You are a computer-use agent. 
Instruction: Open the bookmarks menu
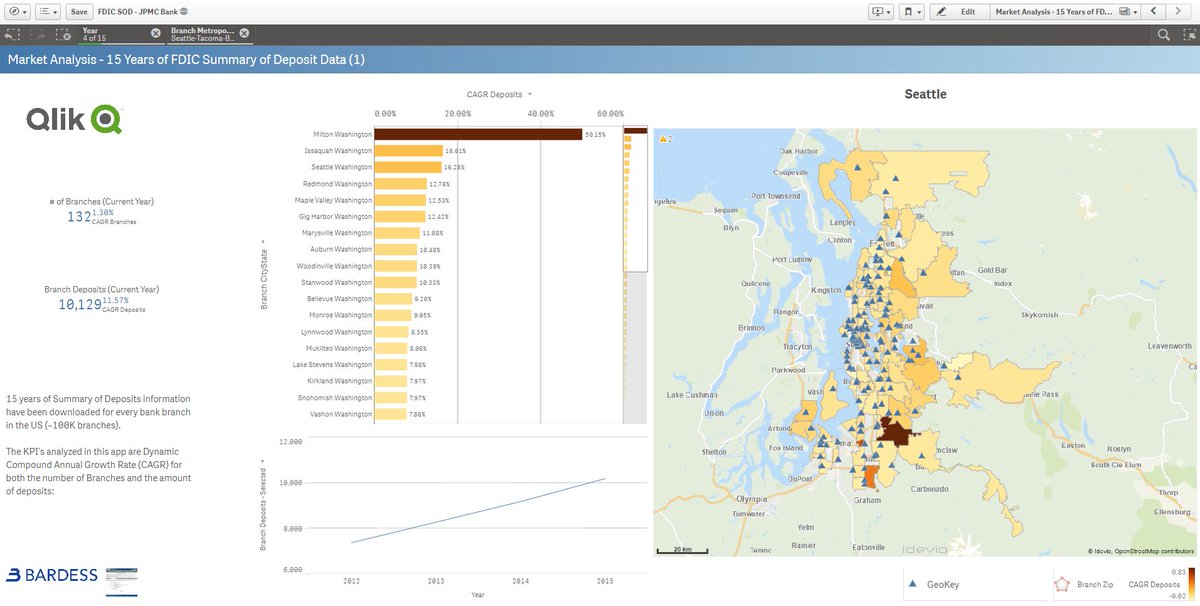pos(910,12)
